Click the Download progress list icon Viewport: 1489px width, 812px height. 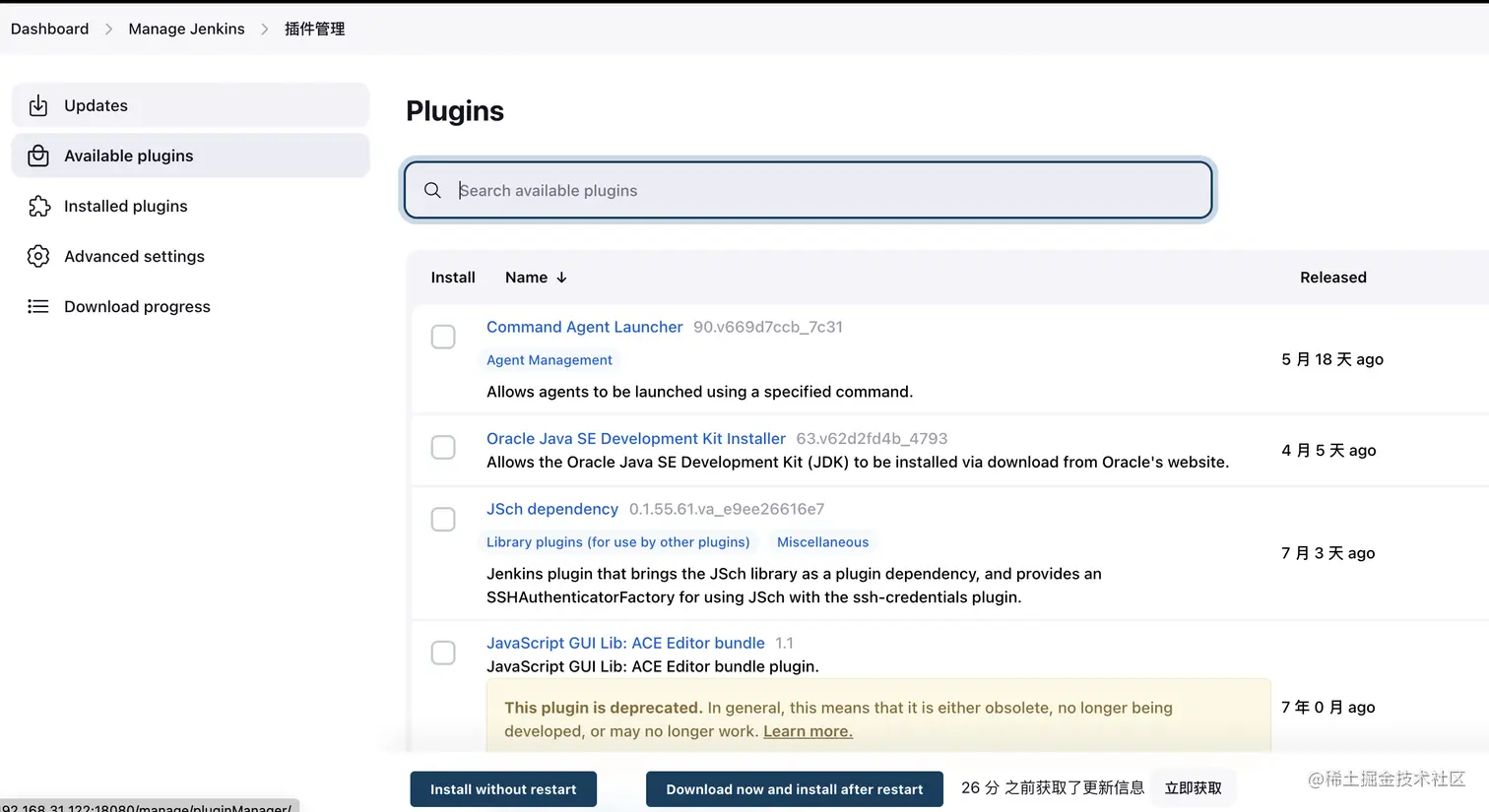coord(38,306)
